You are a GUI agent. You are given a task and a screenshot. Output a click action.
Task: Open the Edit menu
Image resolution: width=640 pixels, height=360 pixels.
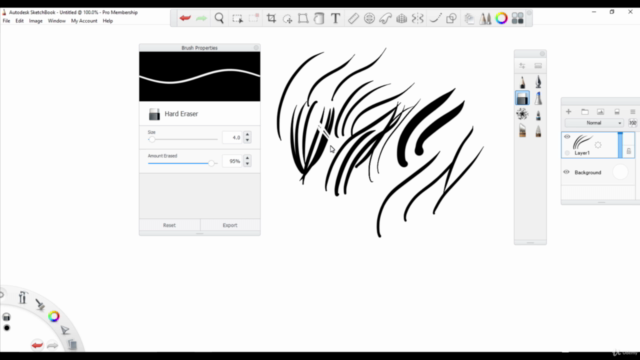(x=20, y=21)
